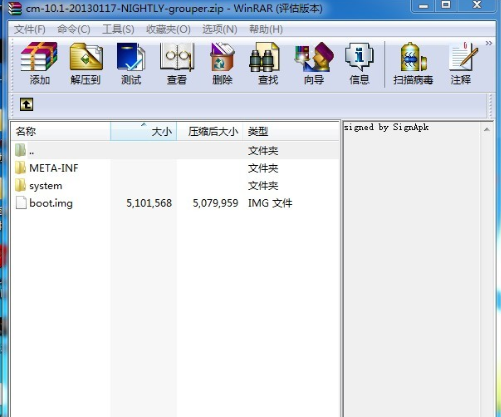The width and height of the screenshot is (501, 417).
Task: Click boot.img size value 5,101,568
Action: (x=149, y=203)
